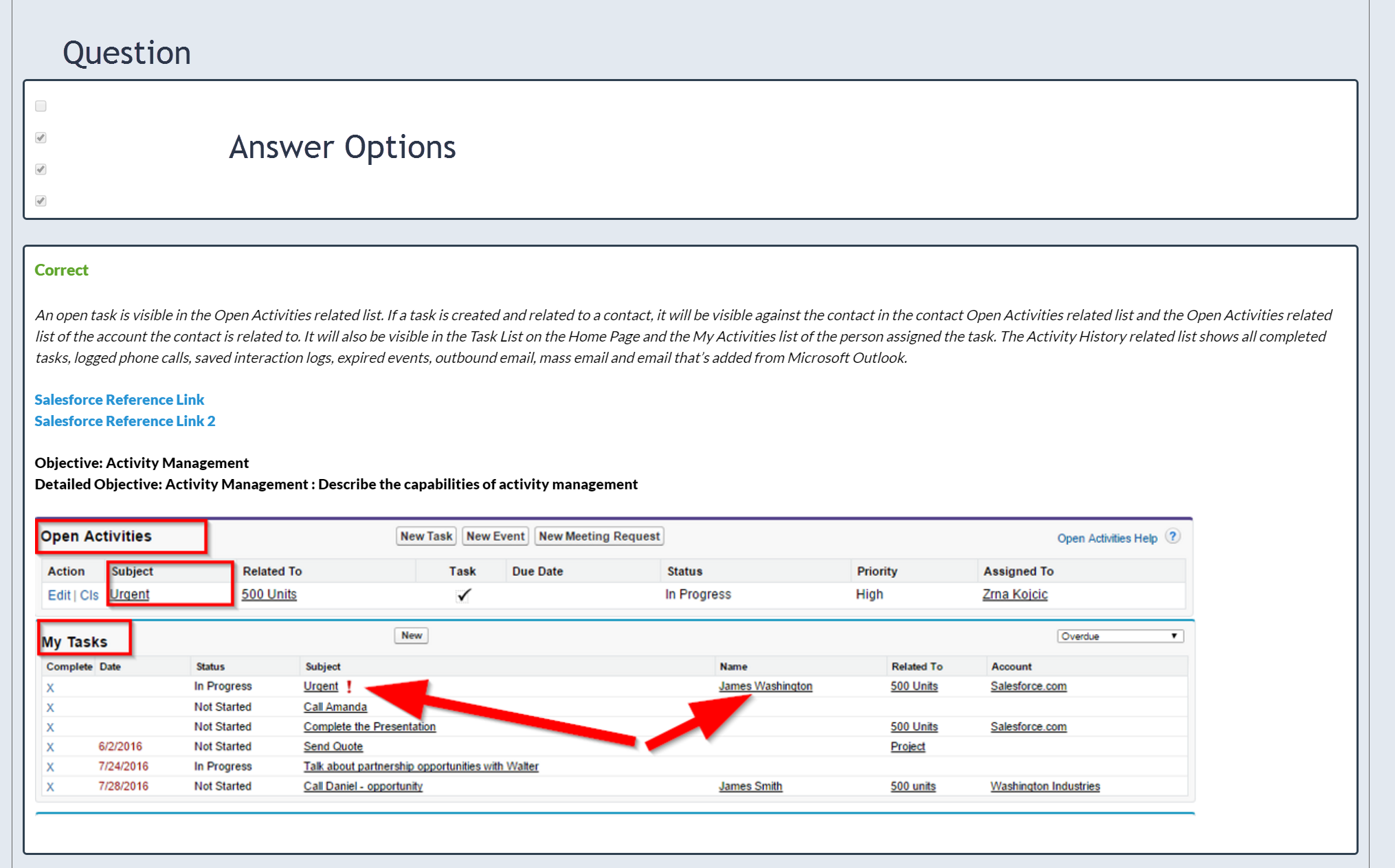Click the Subject column header in My Tasks
The image size is (1395, 868).
click(323, 667)
